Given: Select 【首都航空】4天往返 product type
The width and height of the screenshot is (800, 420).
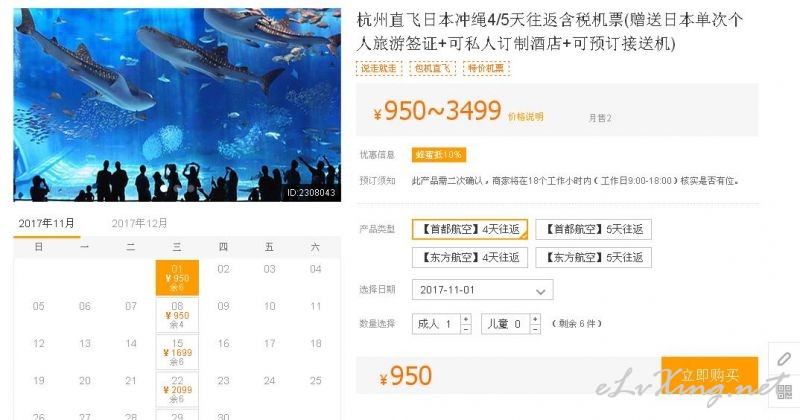Looking at the screenshot, I should click(x=470, y=229).
